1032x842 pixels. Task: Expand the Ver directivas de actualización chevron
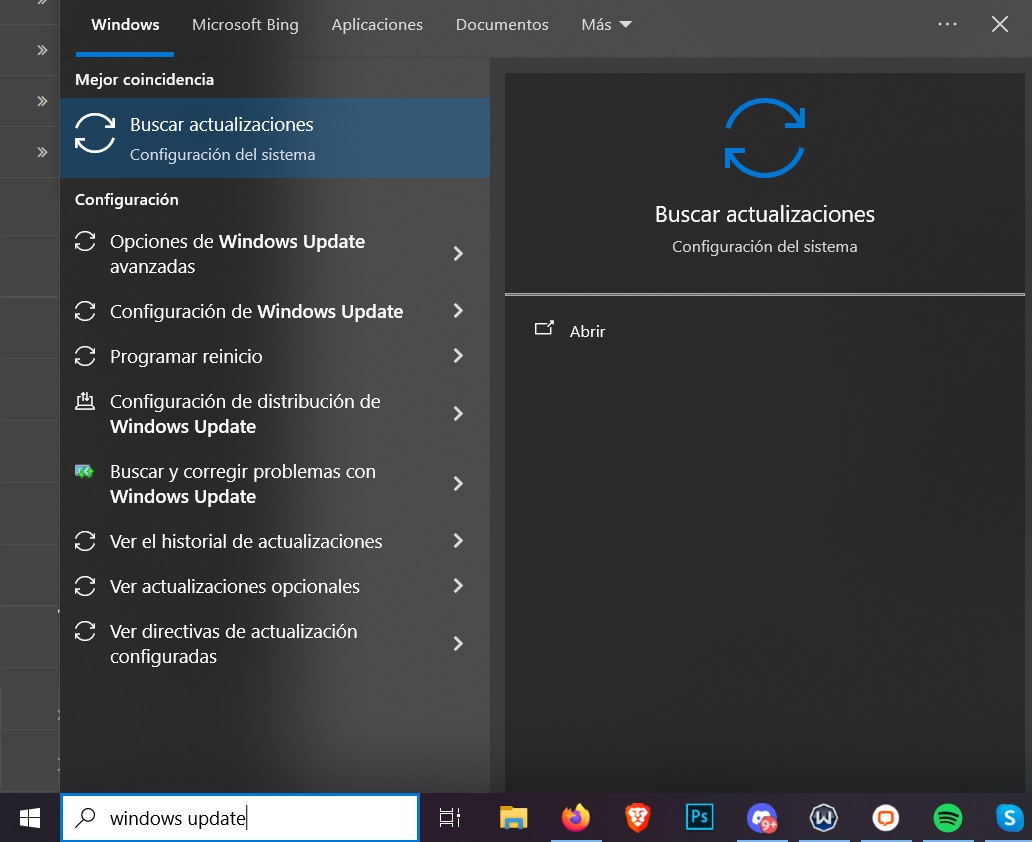[458, 644]
